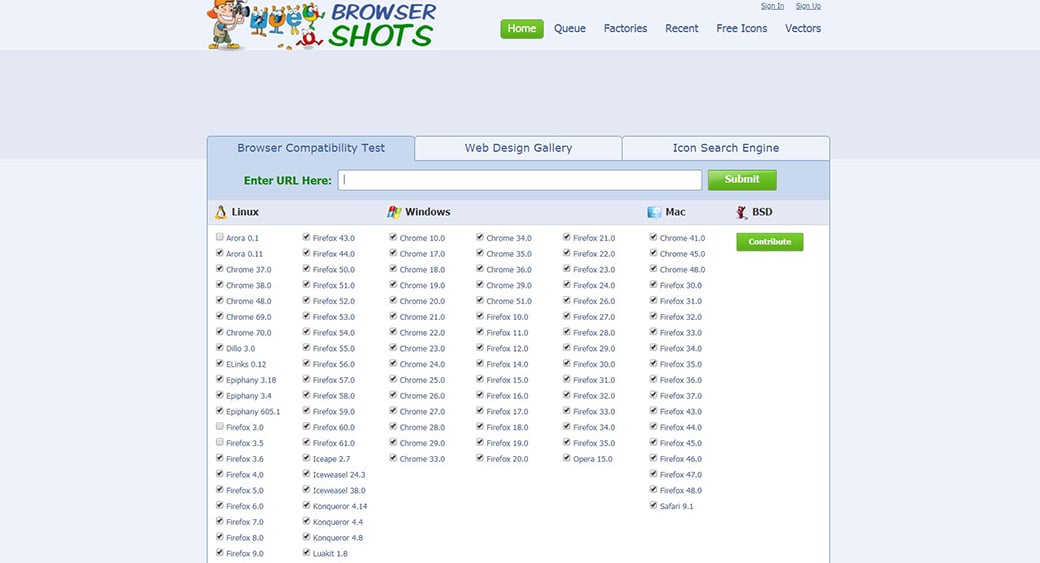1040x563 pixels.
Task: Enable the Arora 0.1 checkbox
Action: 220,238
